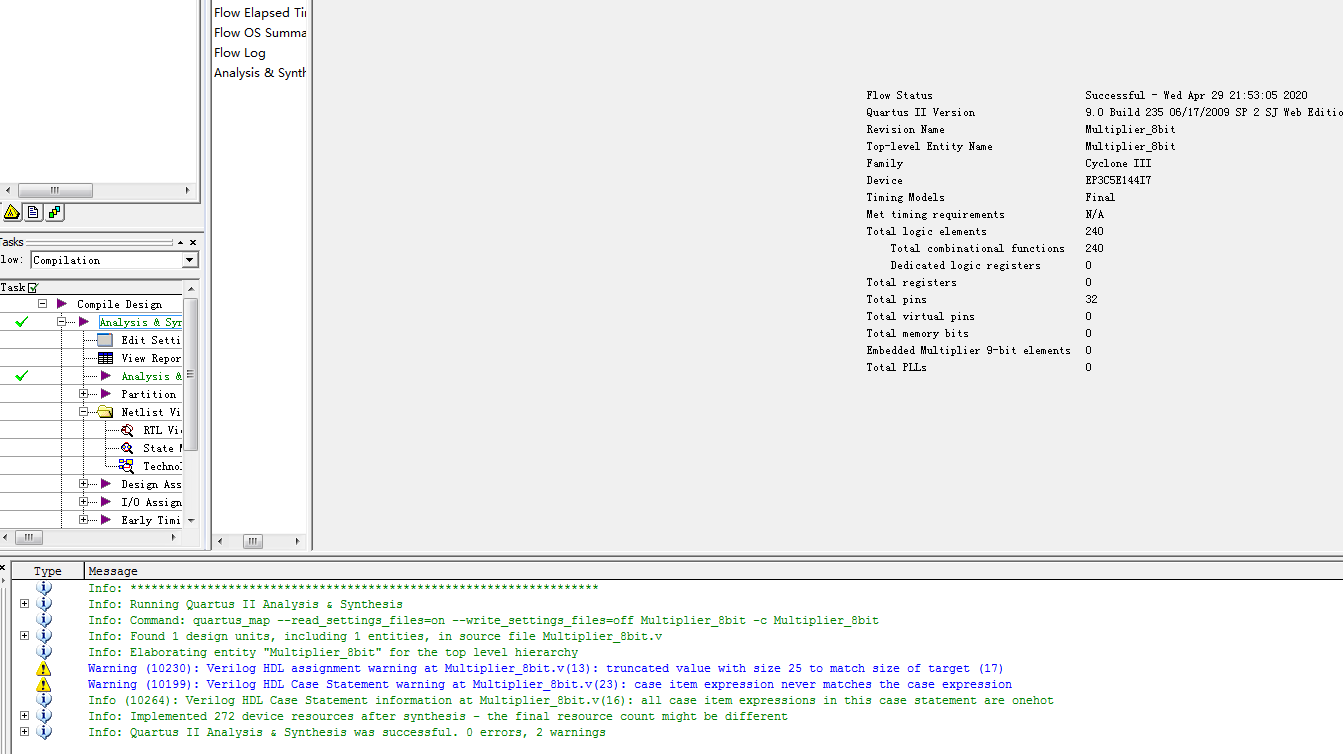Viewport: 1343px width, 754px height.
Task: Close the Tasks pane with its X
Action: [193, 242]
